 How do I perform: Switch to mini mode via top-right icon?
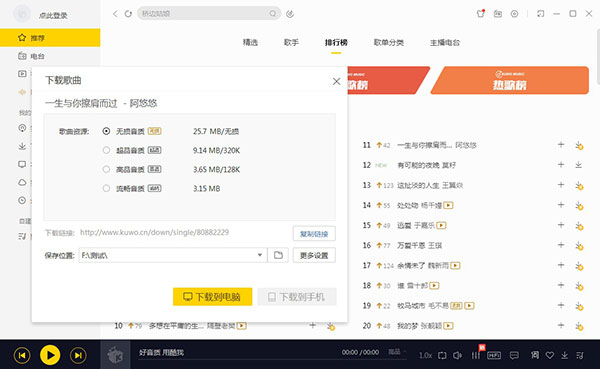(x=540, y=14)
